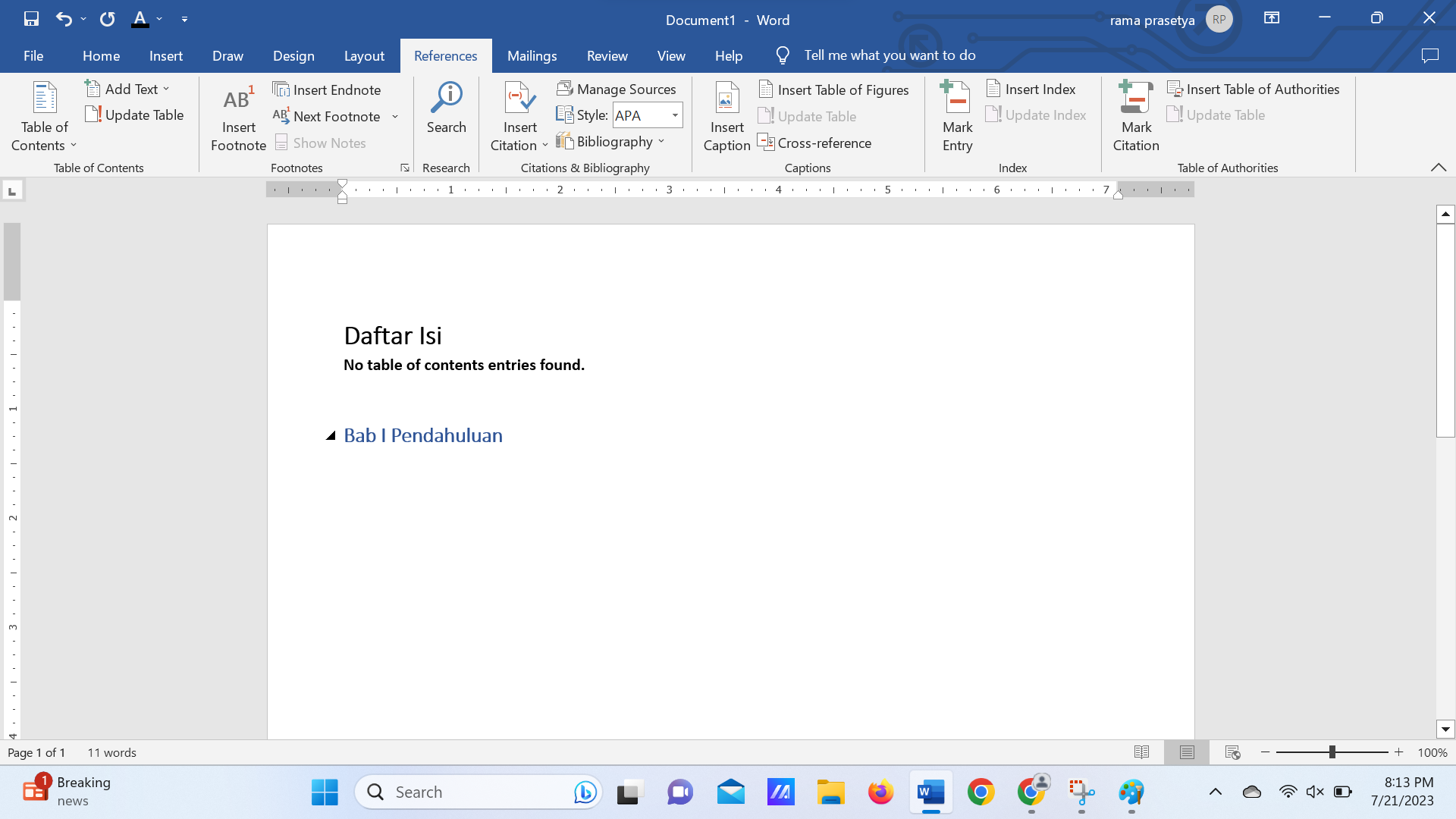Insert Table of Figures
The image size is (1456, 819).
coord(833,90)
